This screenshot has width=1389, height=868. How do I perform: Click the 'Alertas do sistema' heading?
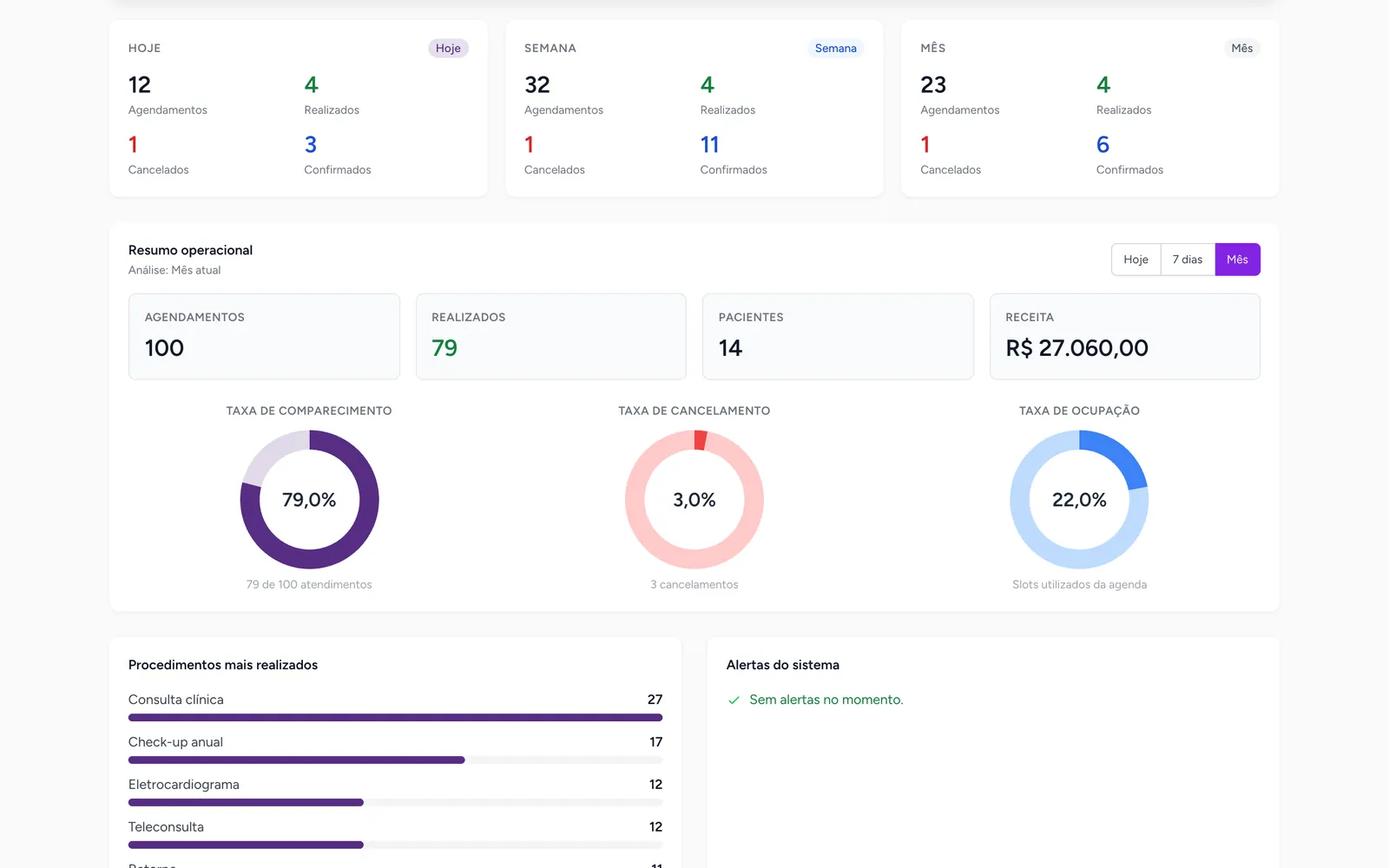[783, 665]
